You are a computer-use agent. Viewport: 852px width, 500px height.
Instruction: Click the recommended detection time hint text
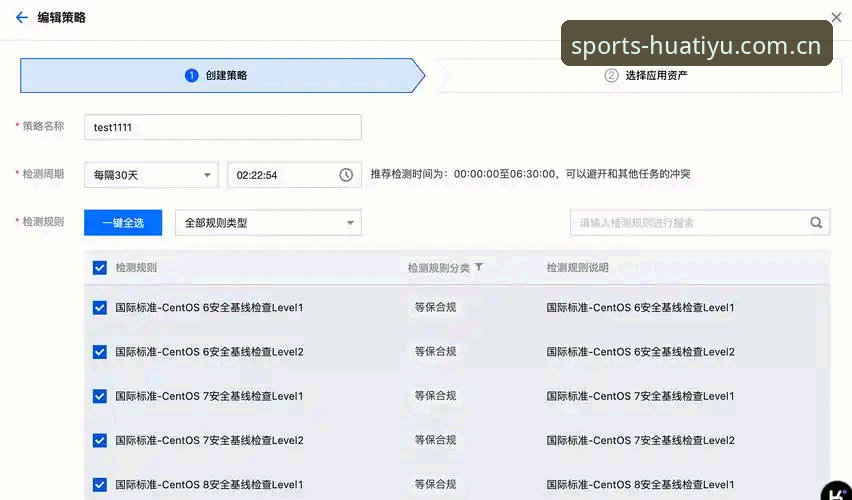pos(530,174)
